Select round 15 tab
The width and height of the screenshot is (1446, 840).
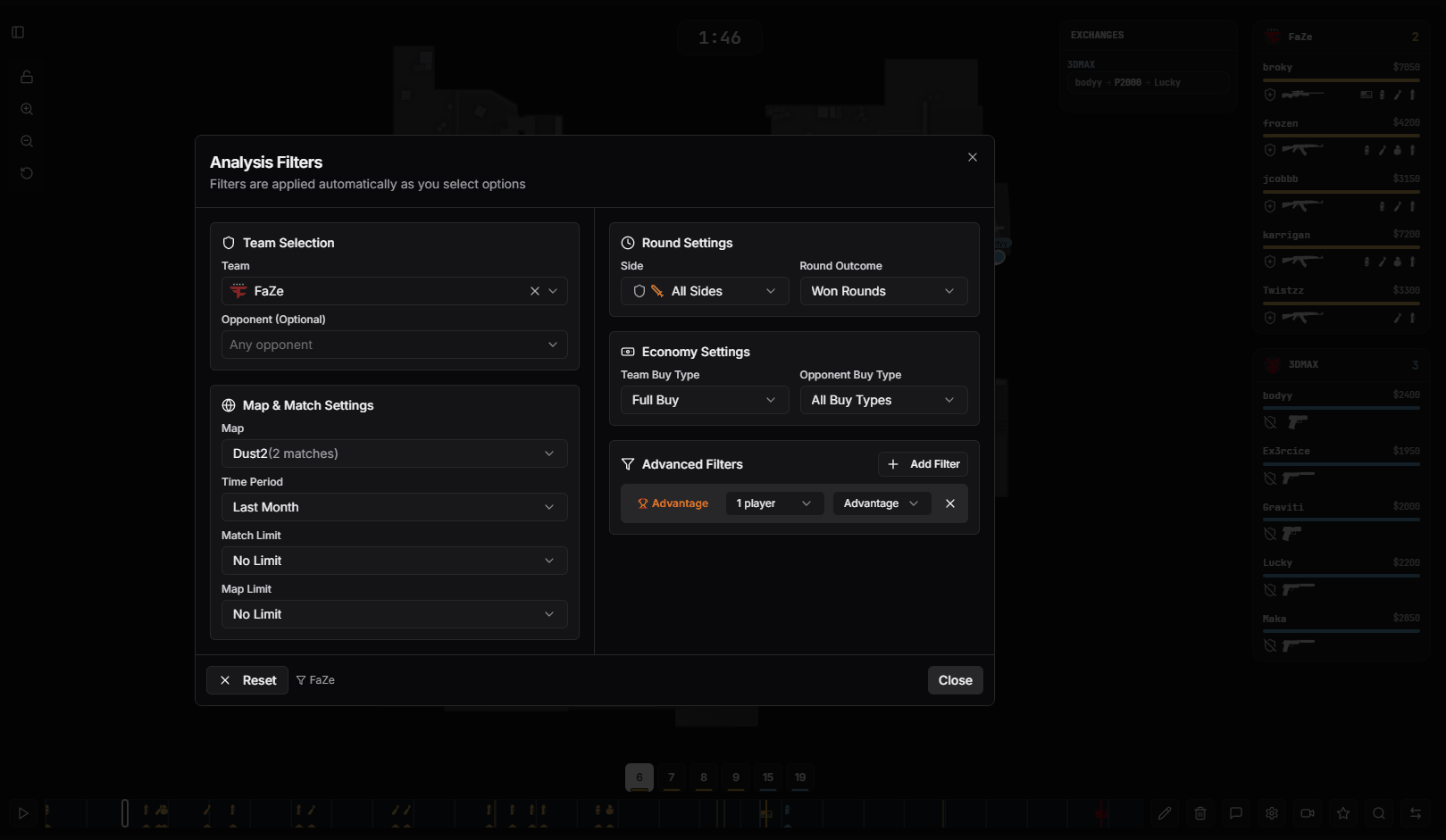[768, 778]
